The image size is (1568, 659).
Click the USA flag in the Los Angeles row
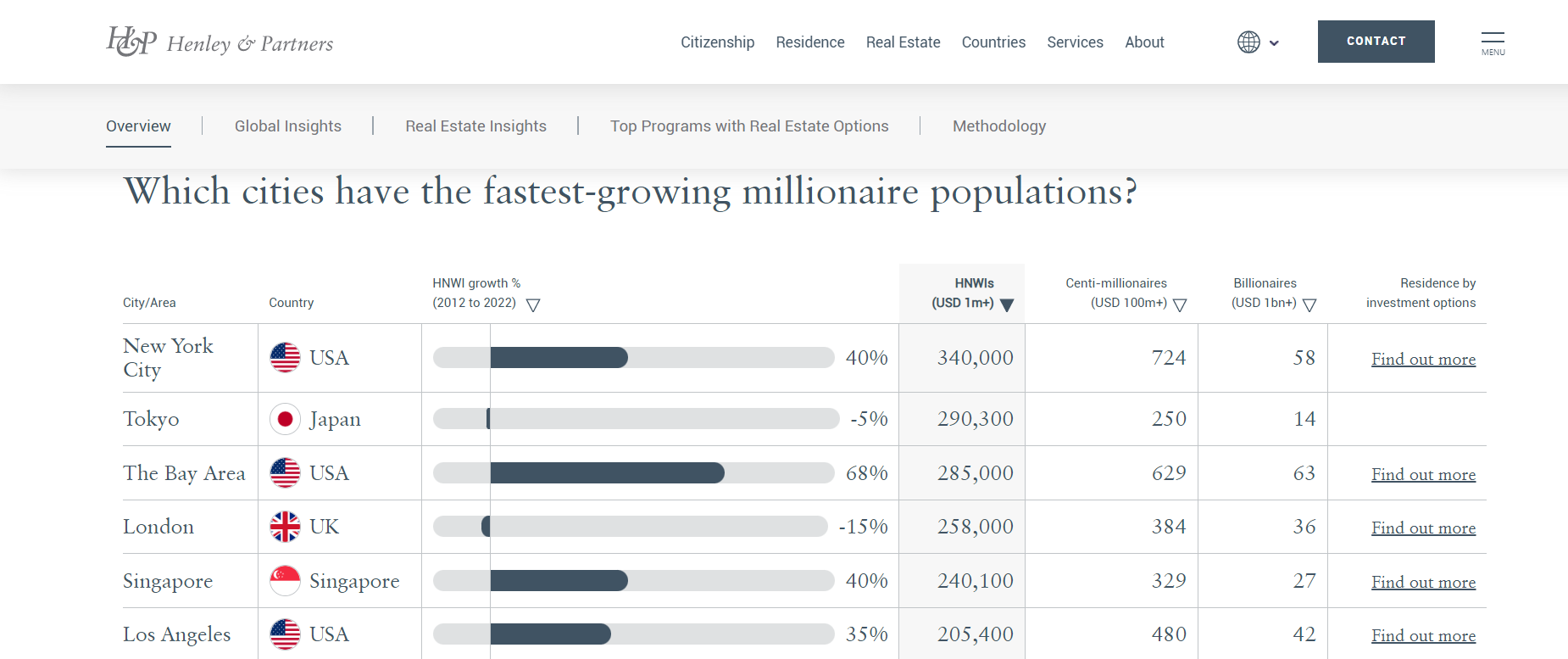[285, 634]
